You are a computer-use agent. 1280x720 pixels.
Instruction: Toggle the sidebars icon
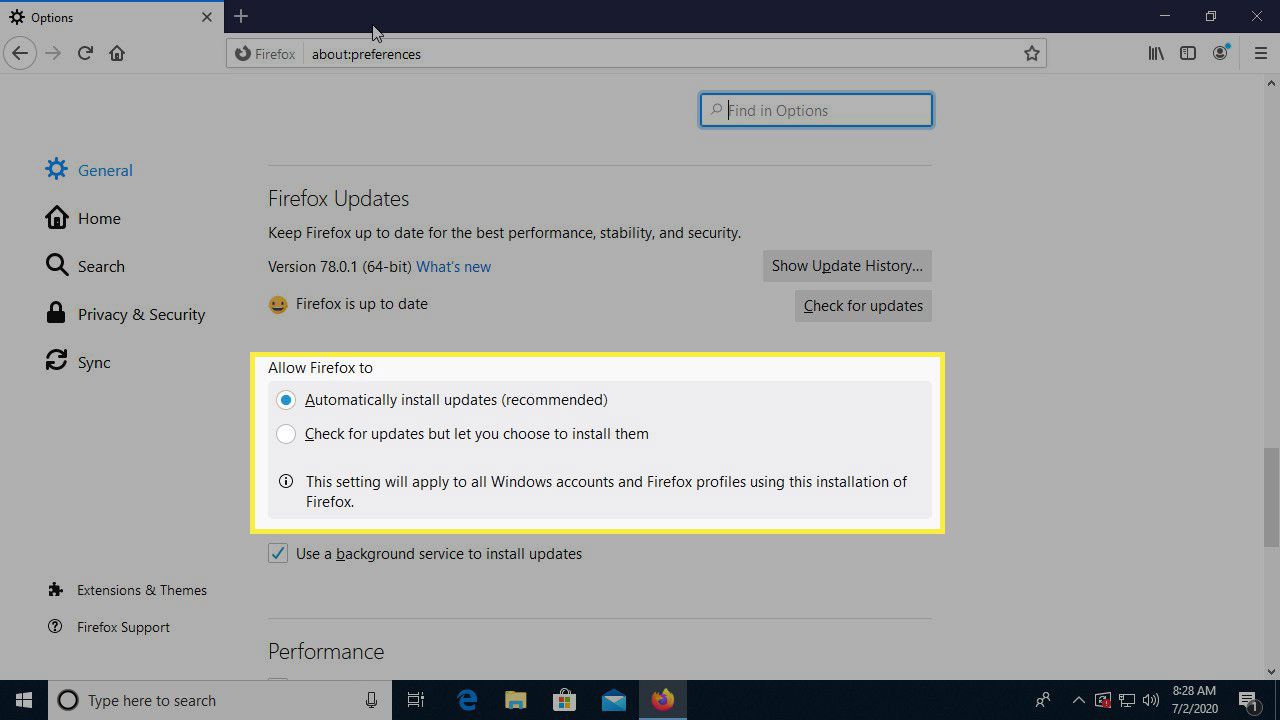coord(1188,53)
